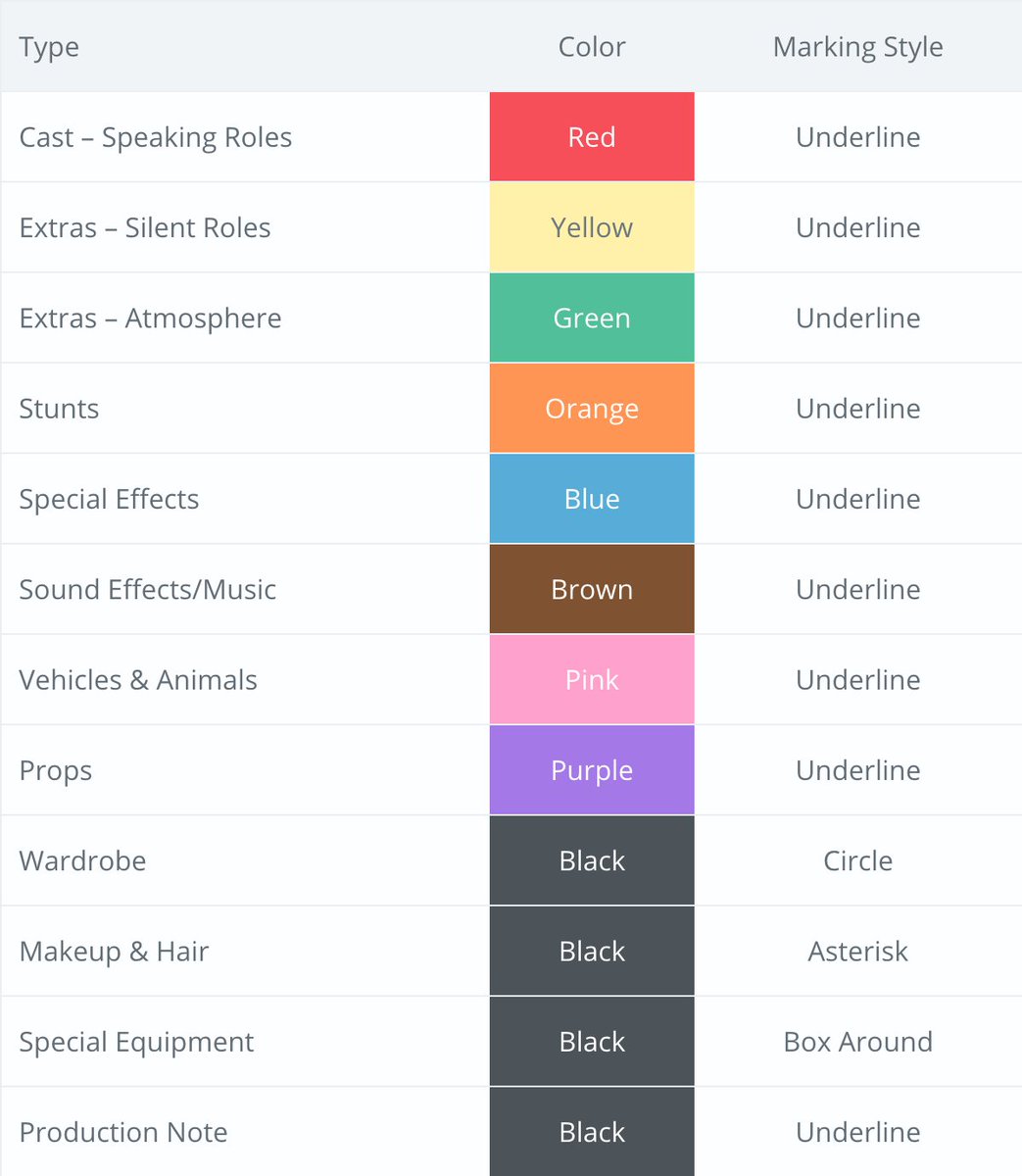Click the Stunts type label
This screenshot has width=1022, height=1176.
59,409
